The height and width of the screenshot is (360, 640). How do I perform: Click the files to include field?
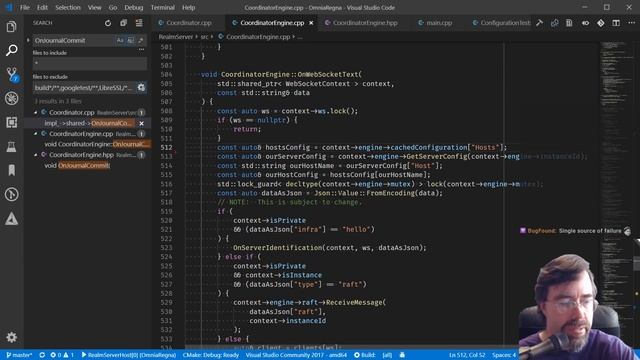pos(90,63)
